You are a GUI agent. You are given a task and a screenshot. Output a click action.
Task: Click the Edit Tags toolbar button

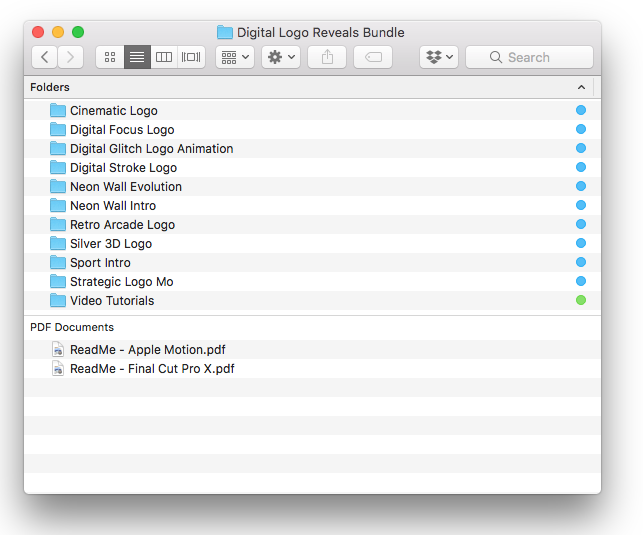(373, 57)
